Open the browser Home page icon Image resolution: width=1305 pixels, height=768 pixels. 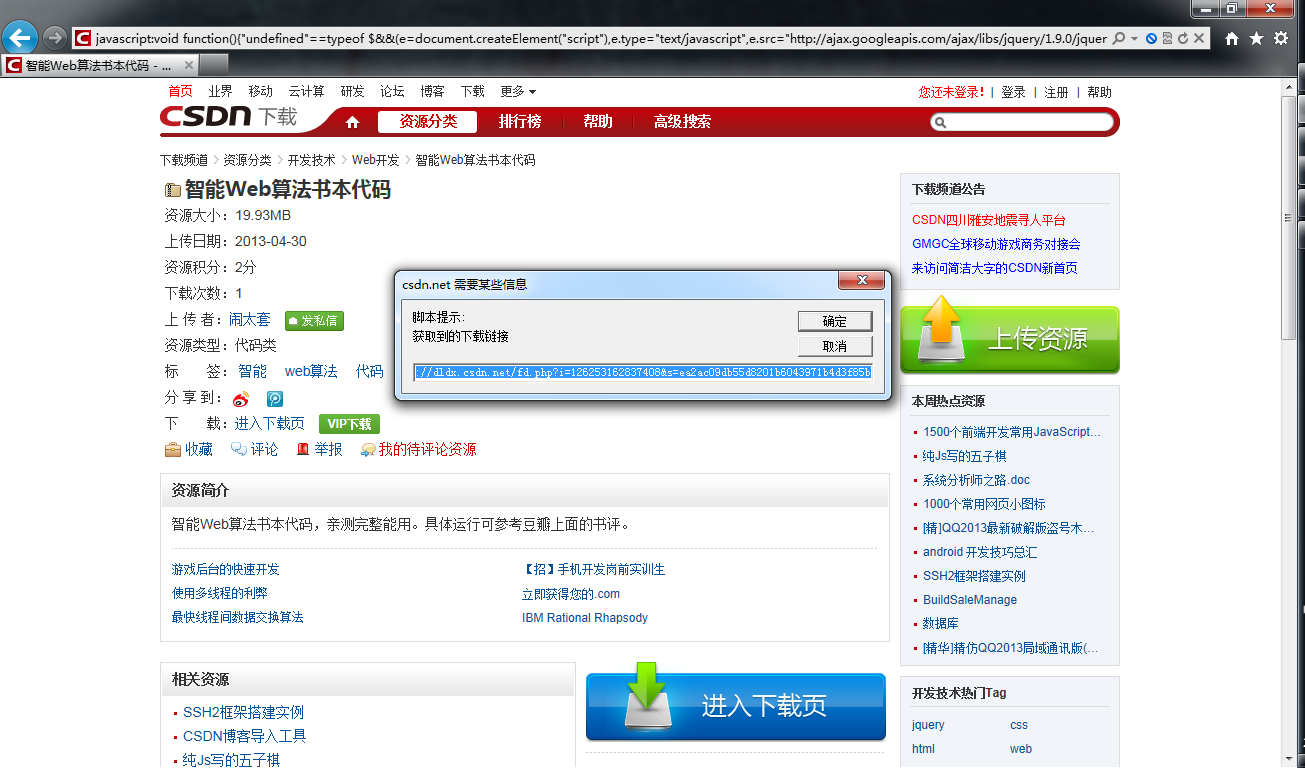(x=1232, y=38)
